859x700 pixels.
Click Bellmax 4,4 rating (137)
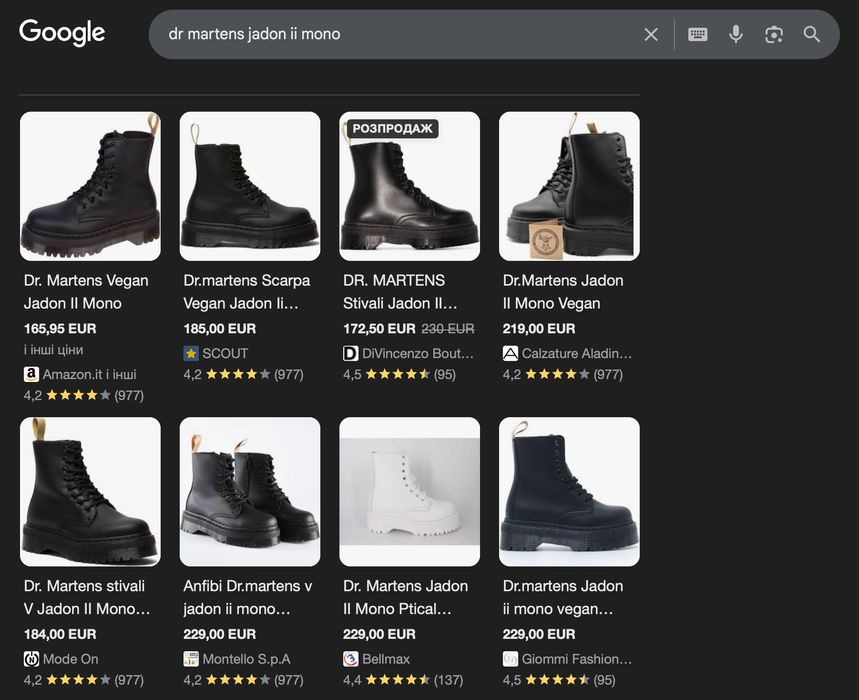(403, 680)
